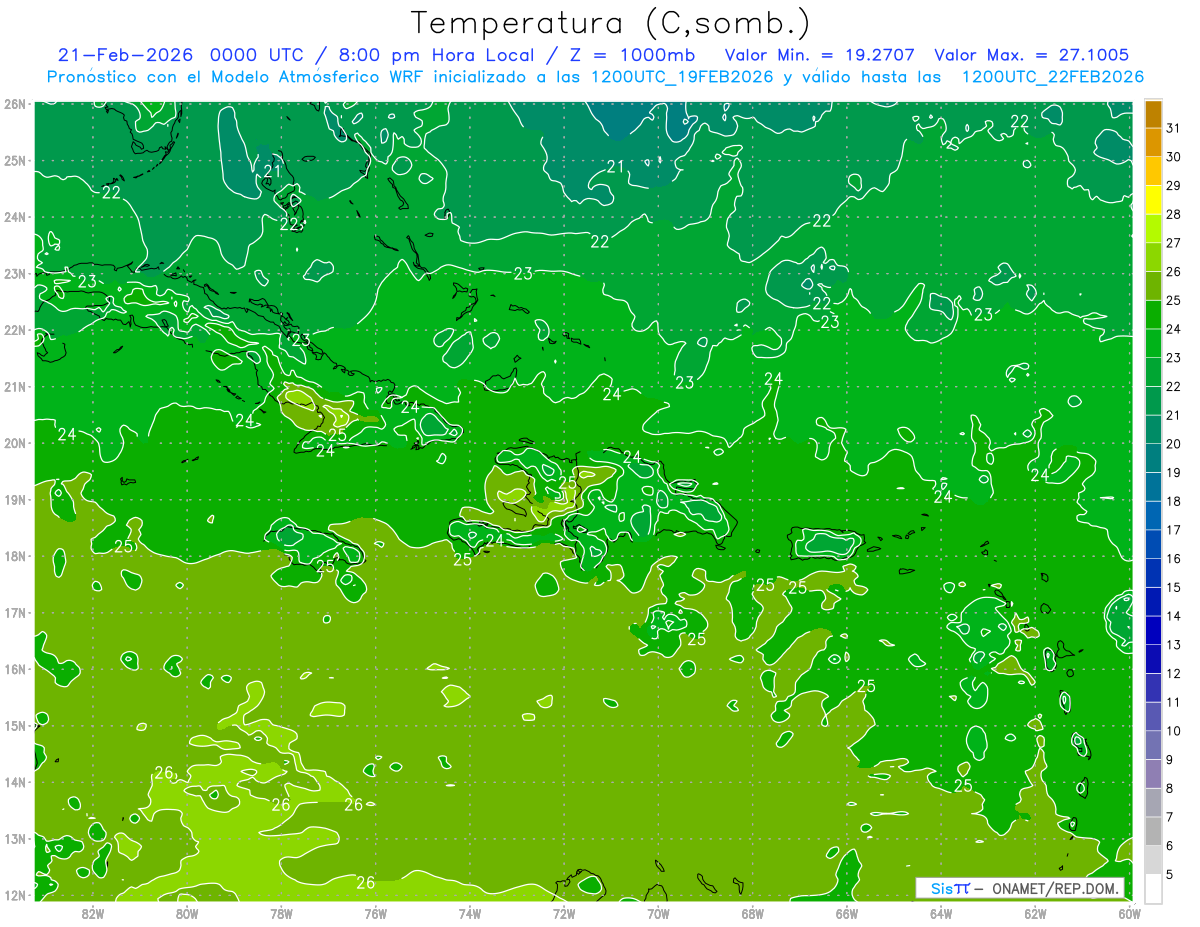Screen dimensions: 1200x927
Task: Click the '74W' longitude axis label
Action: (x=470, y=913)
